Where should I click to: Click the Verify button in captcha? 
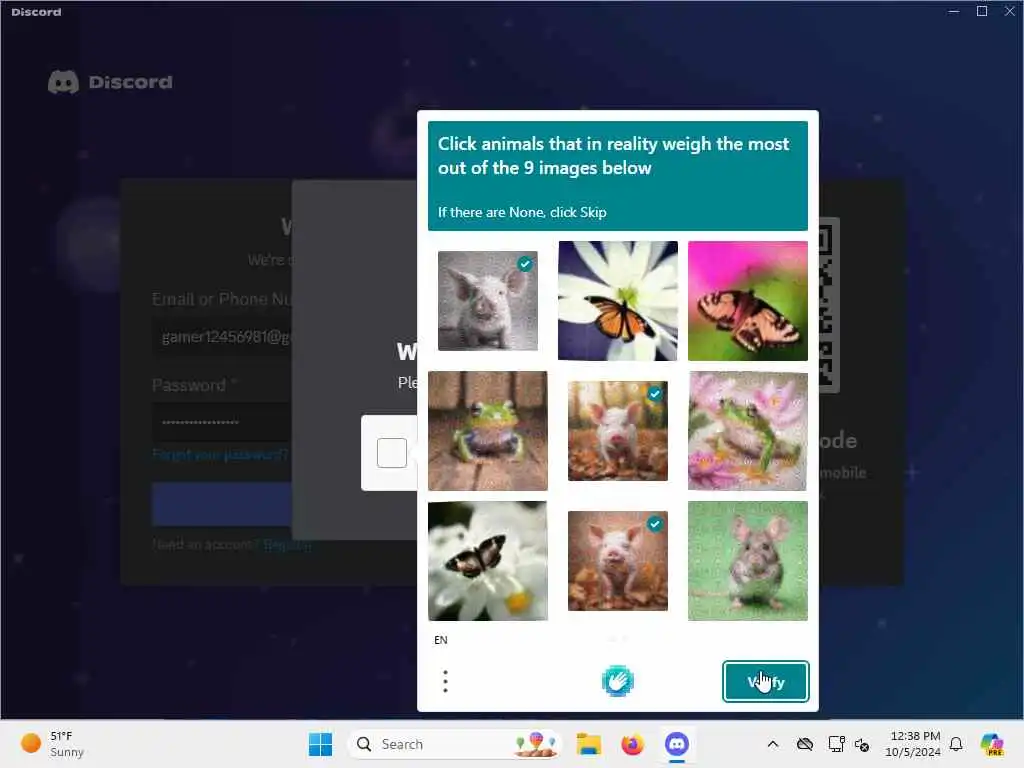click(x=765, y=682)
